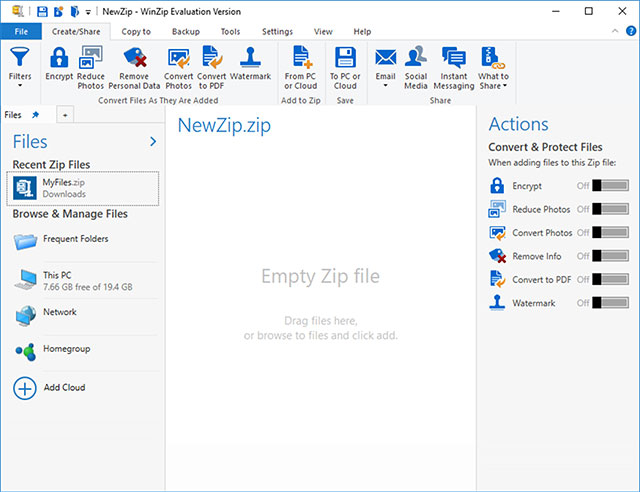Click Watermark label in Actions pane
This screenshot has width=640, height=492.
tap(533, 303)
